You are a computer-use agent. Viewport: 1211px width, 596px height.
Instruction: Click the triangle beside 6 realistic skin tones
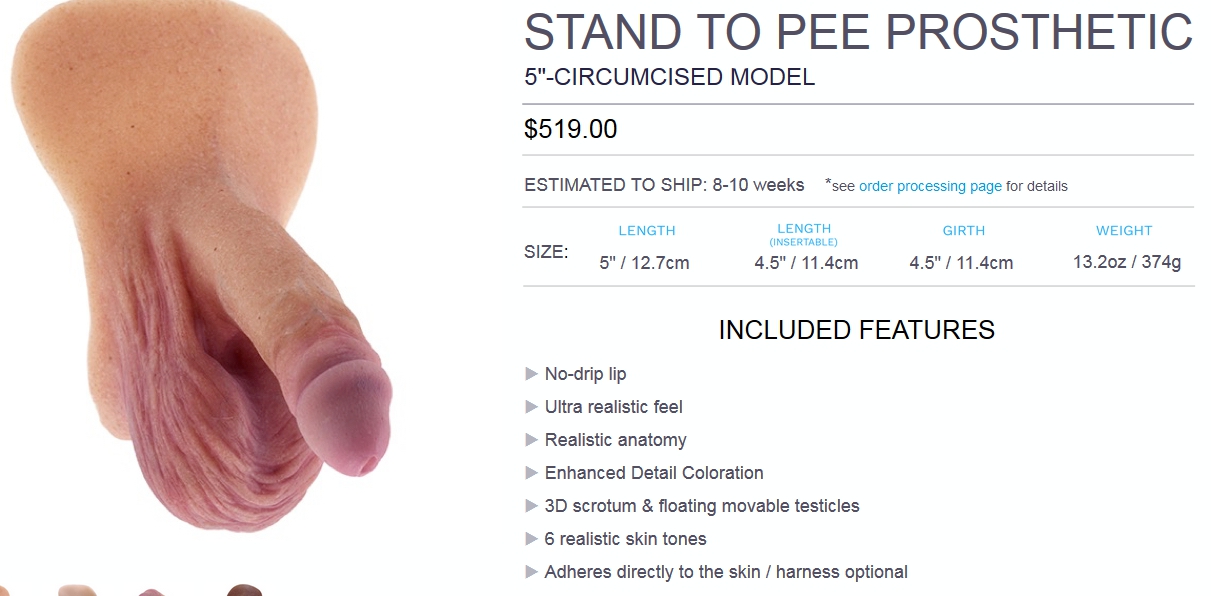532,539
